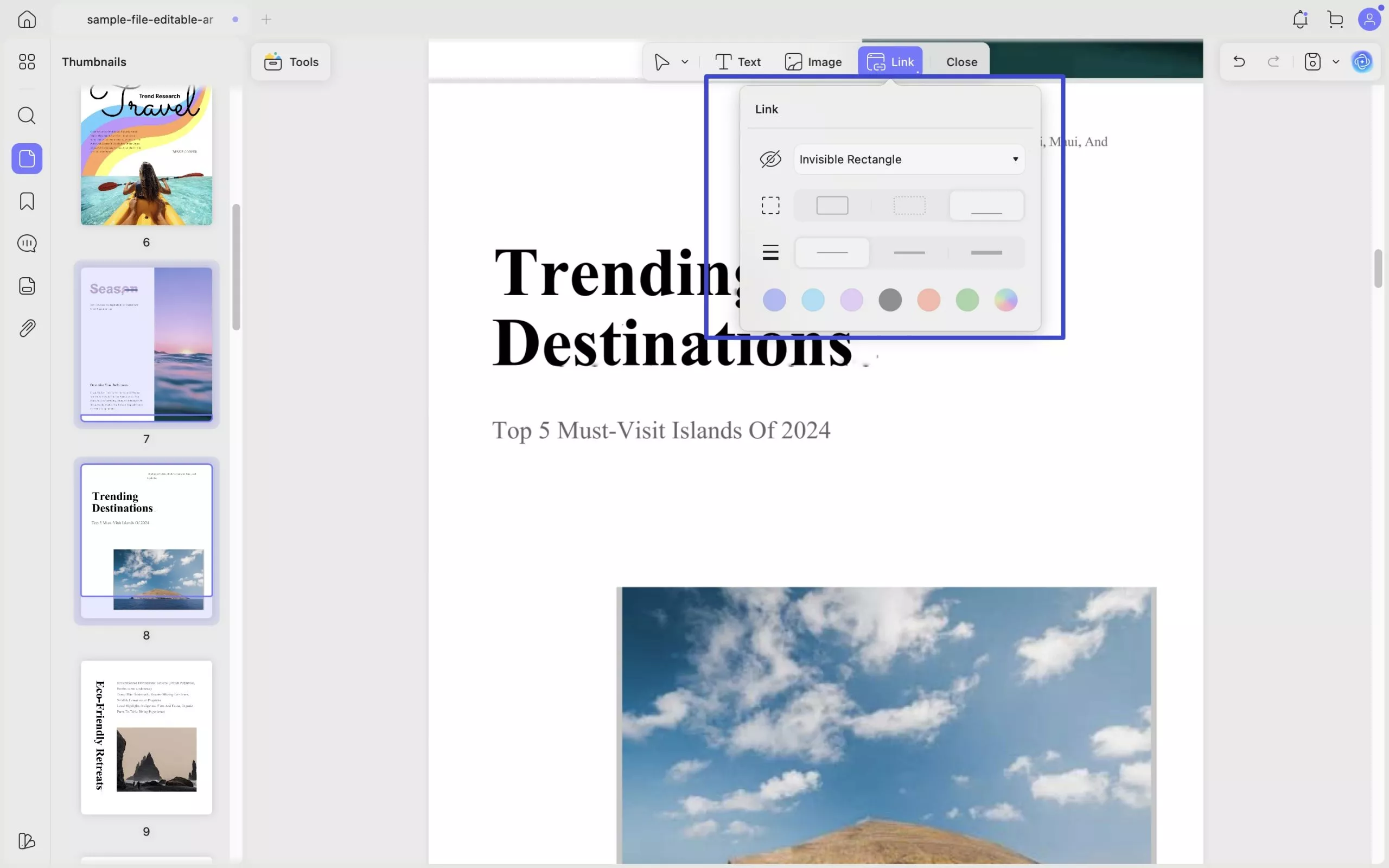Switch to the Text edit tool

[738, 61]
